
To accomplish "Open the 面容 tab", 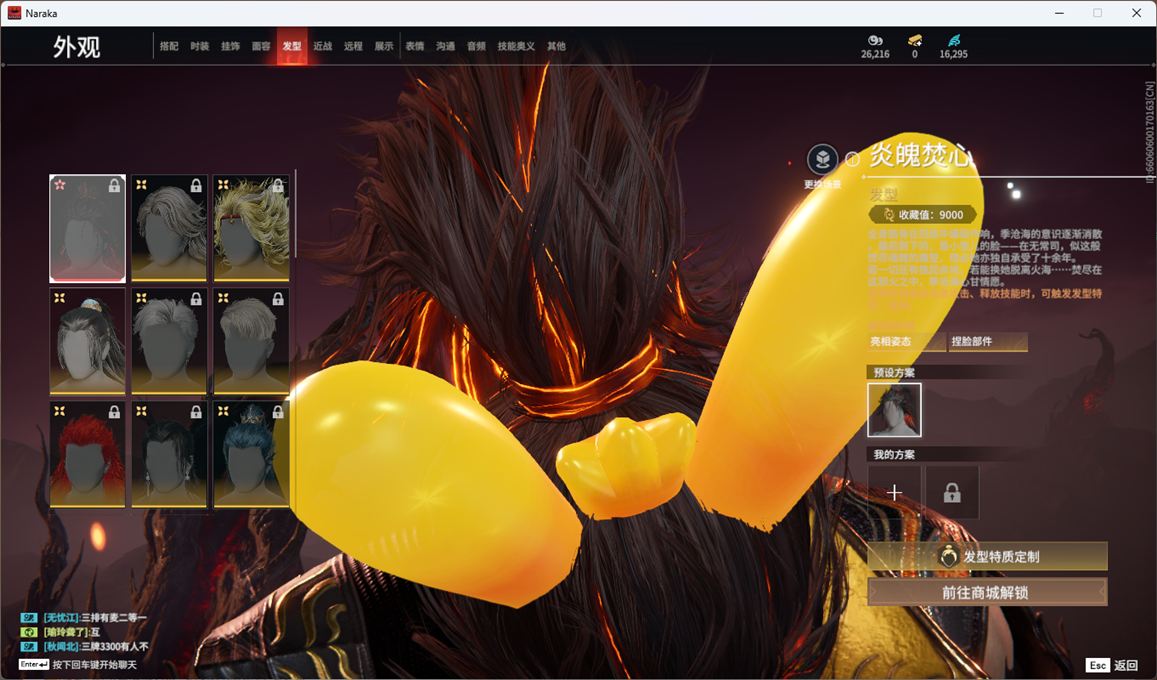I will (261, 46).
